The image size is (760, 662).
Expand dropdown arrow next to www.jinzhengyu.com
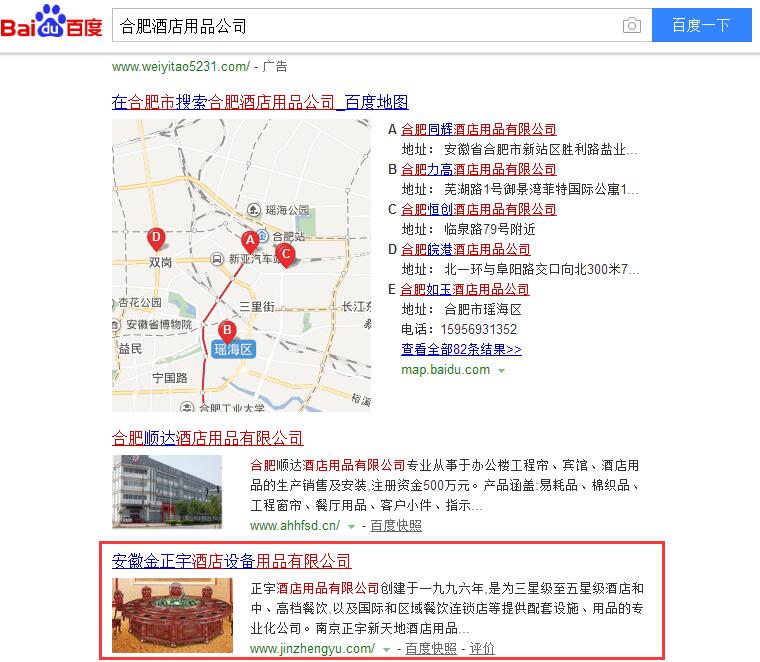[x=386, y=649]
